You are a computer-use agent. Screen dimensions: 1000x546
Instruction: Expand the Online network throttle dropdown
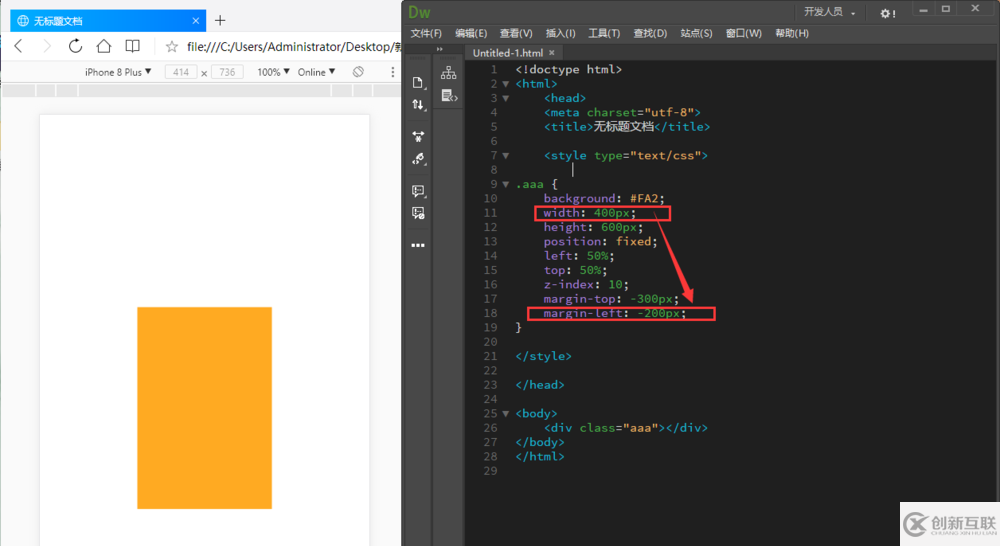click(316, 72)
